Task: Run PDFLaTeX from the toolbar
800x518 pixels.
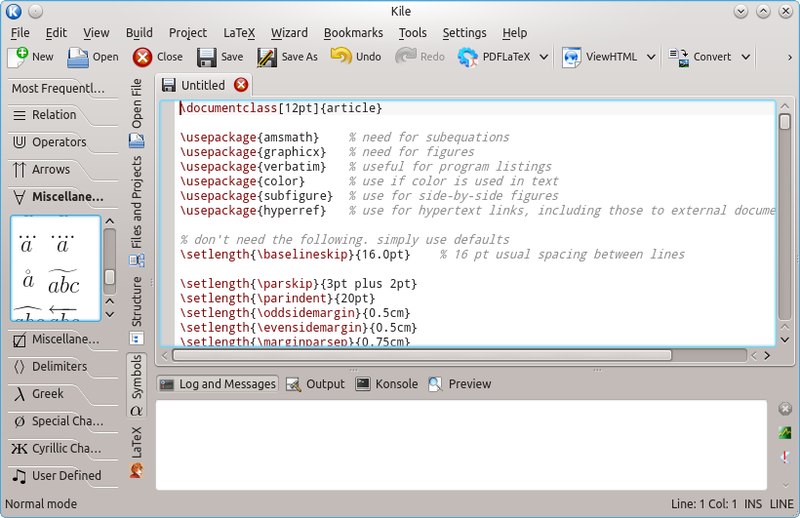Action: [467, 57]
